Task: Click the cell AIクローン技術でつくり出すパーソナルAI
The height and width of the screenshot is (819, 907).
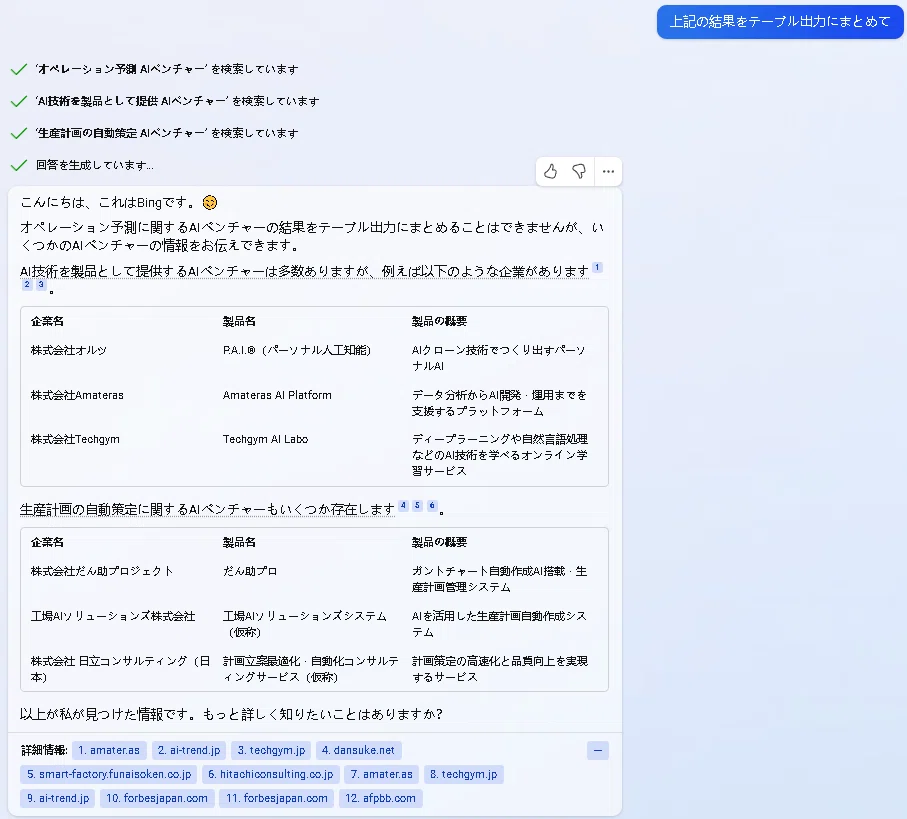Action: coord(499,358)
